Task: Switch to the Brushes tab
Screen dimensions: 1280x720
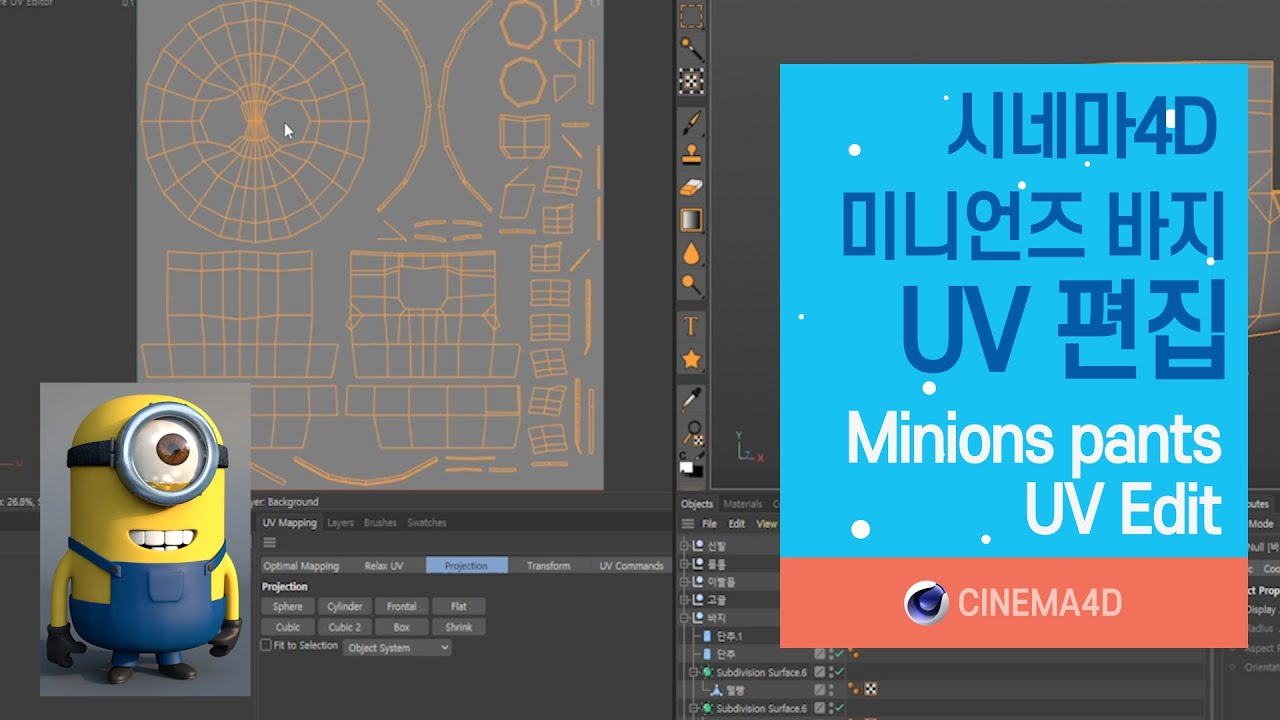Action: point(380,523)
